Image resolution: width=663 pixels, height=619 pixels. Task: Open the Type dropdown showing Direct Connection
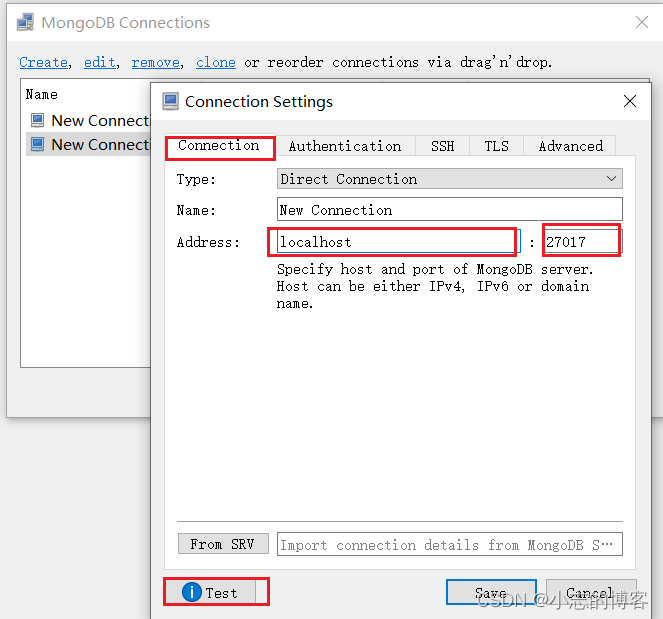pos(449,179)
